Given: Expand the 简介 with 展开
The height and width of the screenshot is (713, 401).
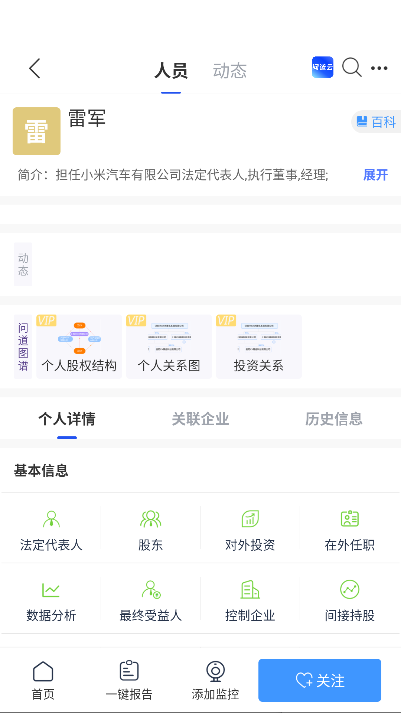Looking at the screenshot, I should tap(376, 175).
